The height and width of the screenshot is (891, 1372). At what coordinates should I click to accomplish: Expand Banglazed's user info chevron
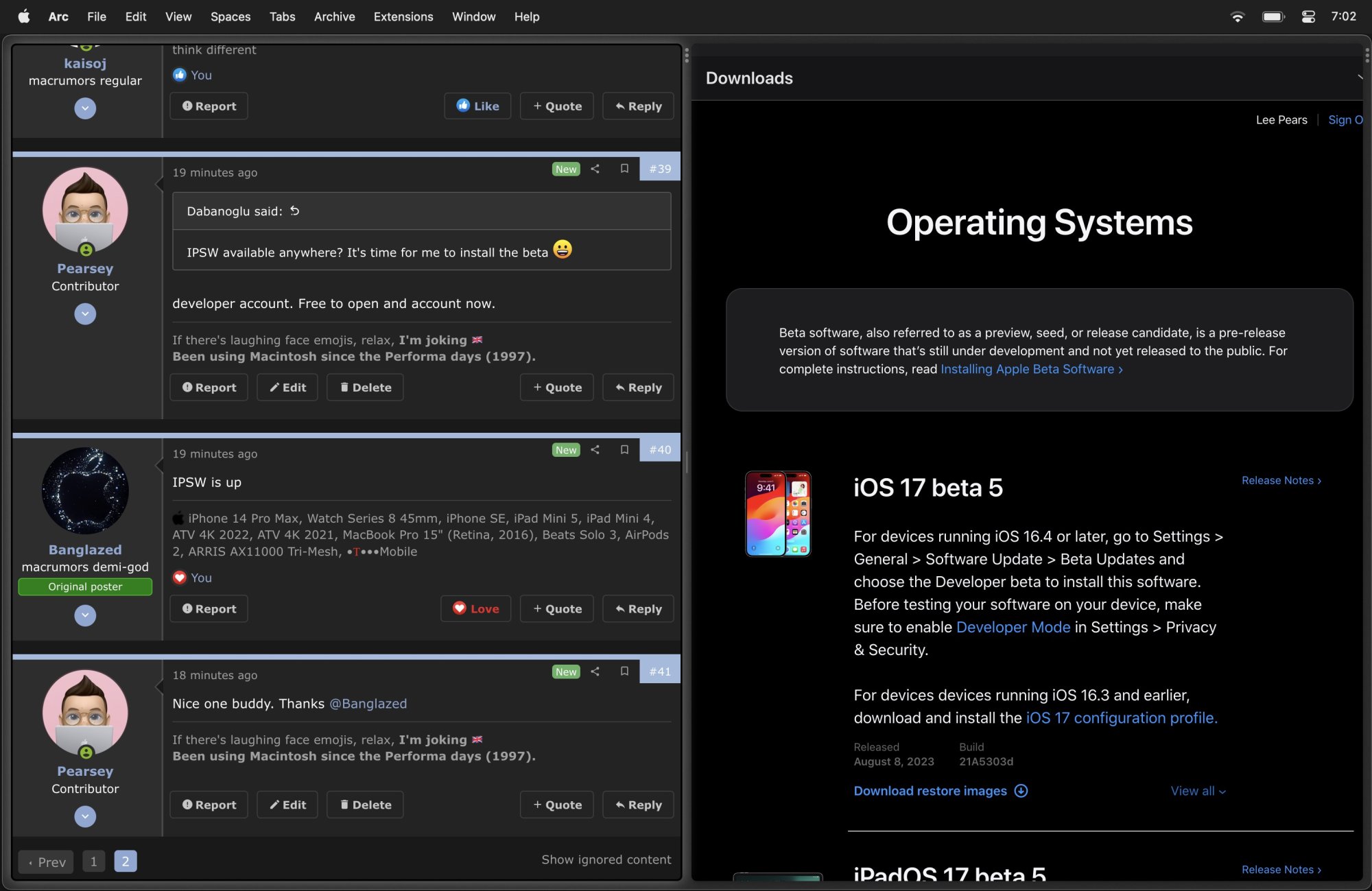pos(85,615)
